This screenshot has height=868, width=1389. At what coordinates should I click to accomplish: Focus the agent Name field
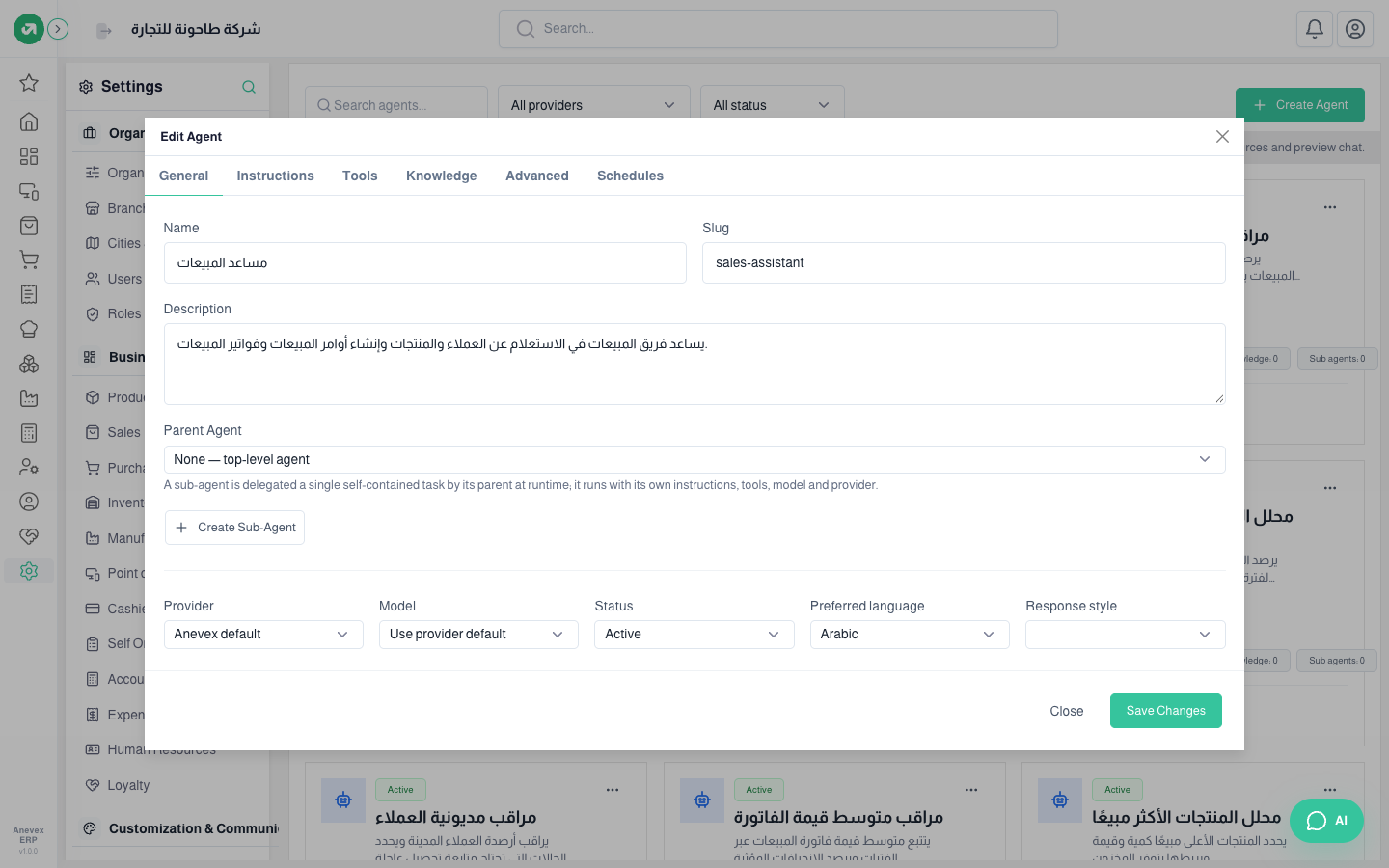[425, 262]
